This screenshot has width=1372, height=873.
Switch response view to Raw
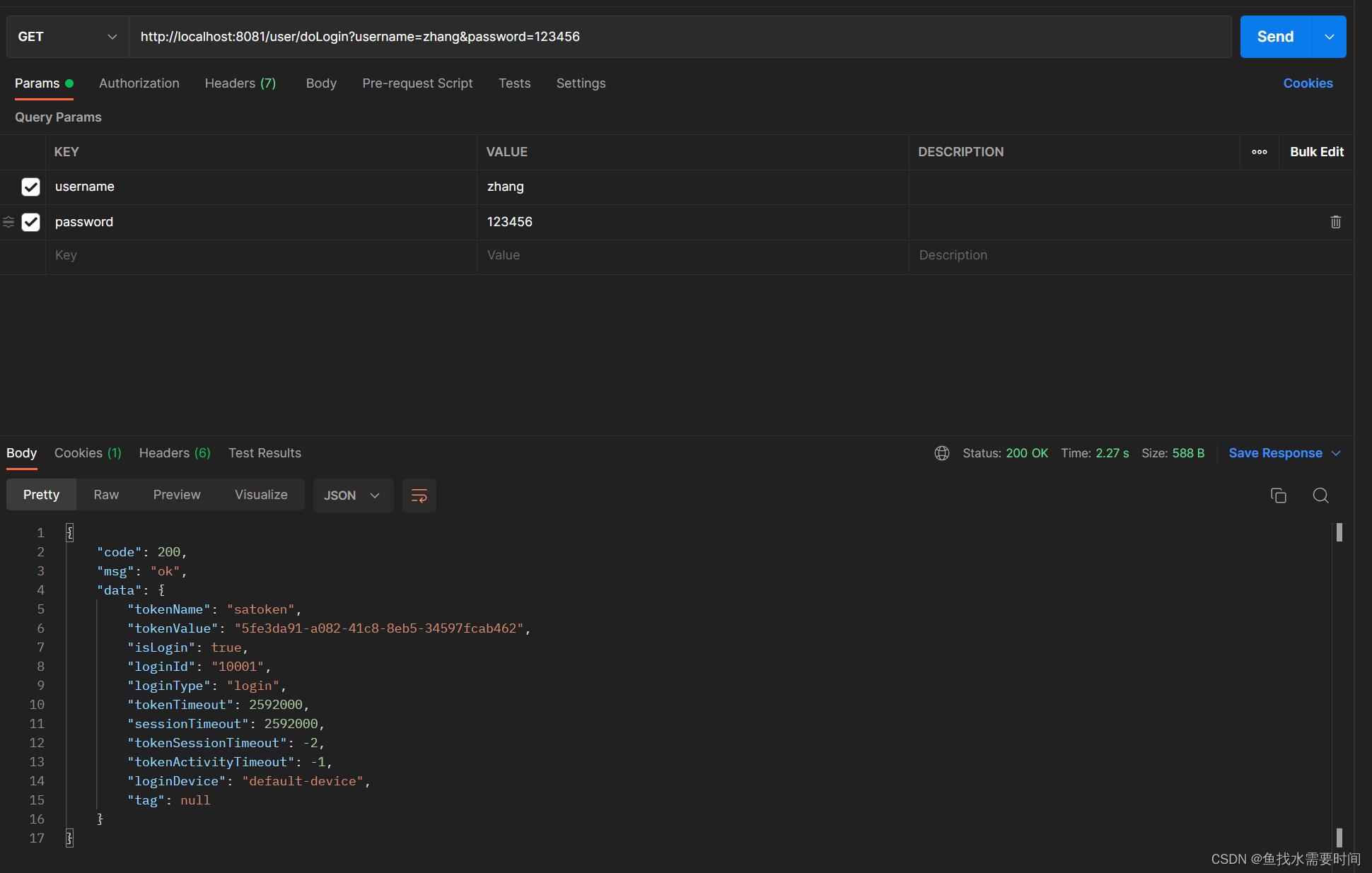click(x=106, y=495)
